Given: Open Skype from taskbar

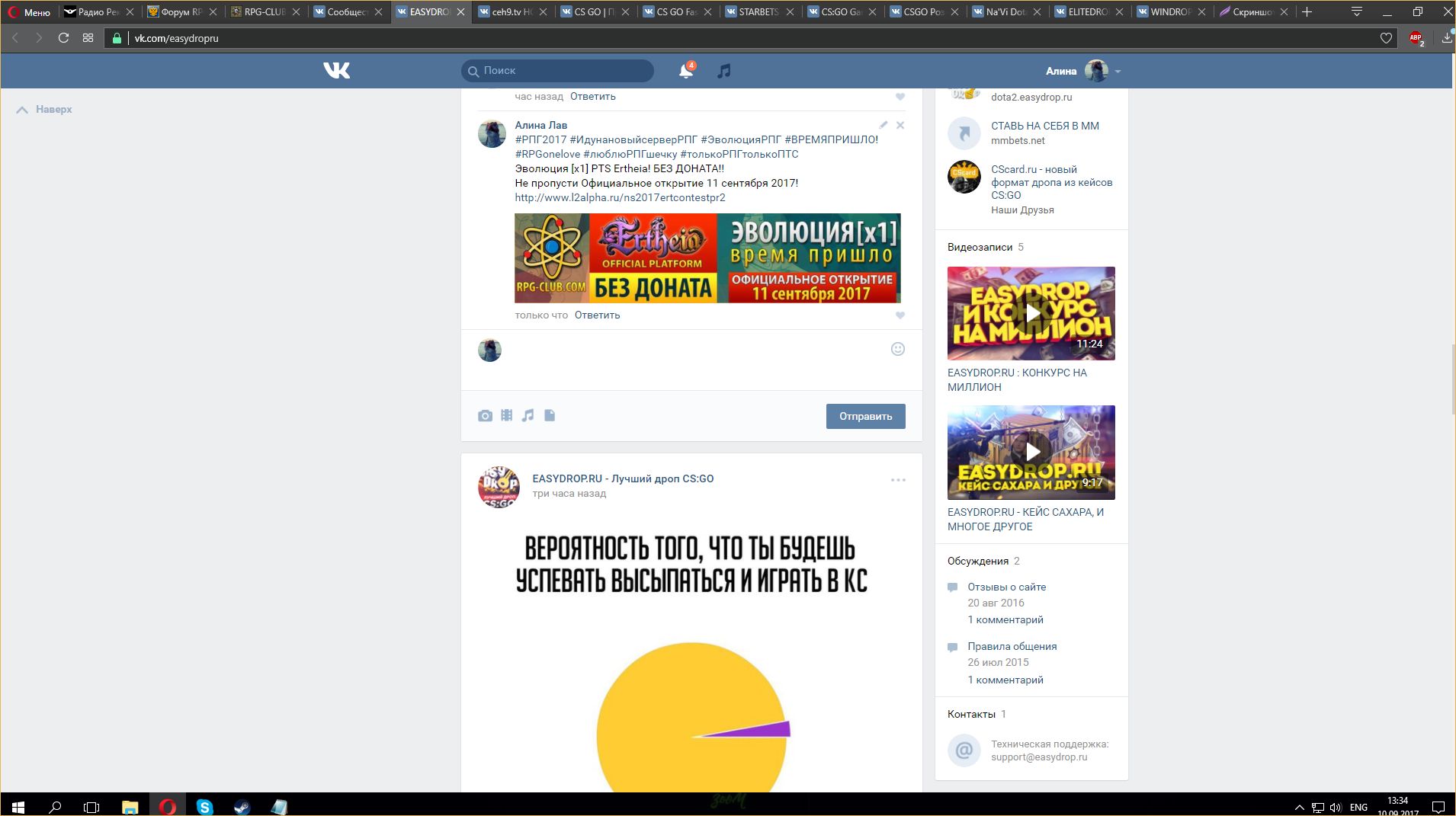Looking at the screenshot, I should tap(204, 807).
